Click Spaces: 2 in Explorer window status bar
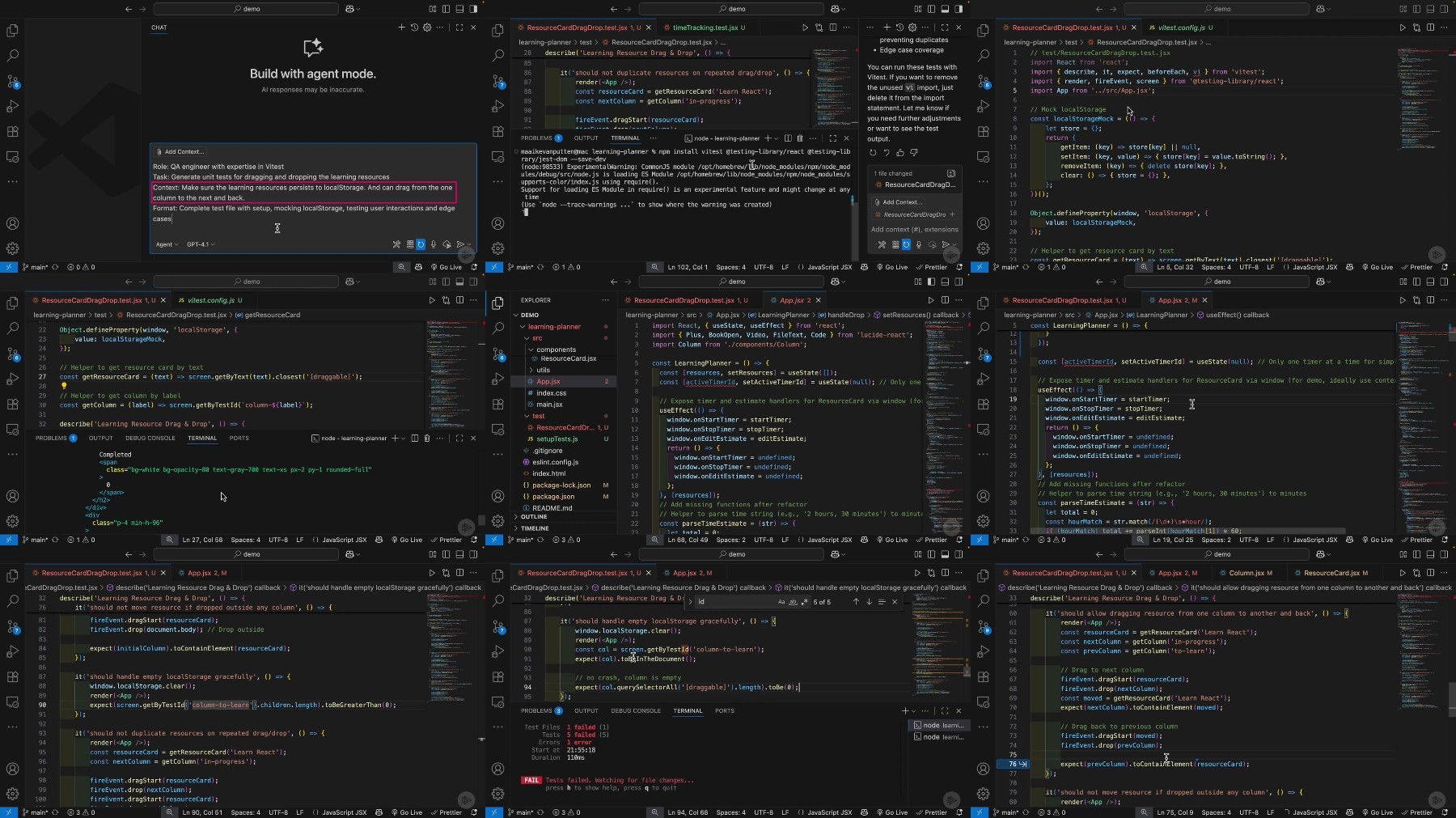Screen dimensions: 1456x818 [730, 540]
